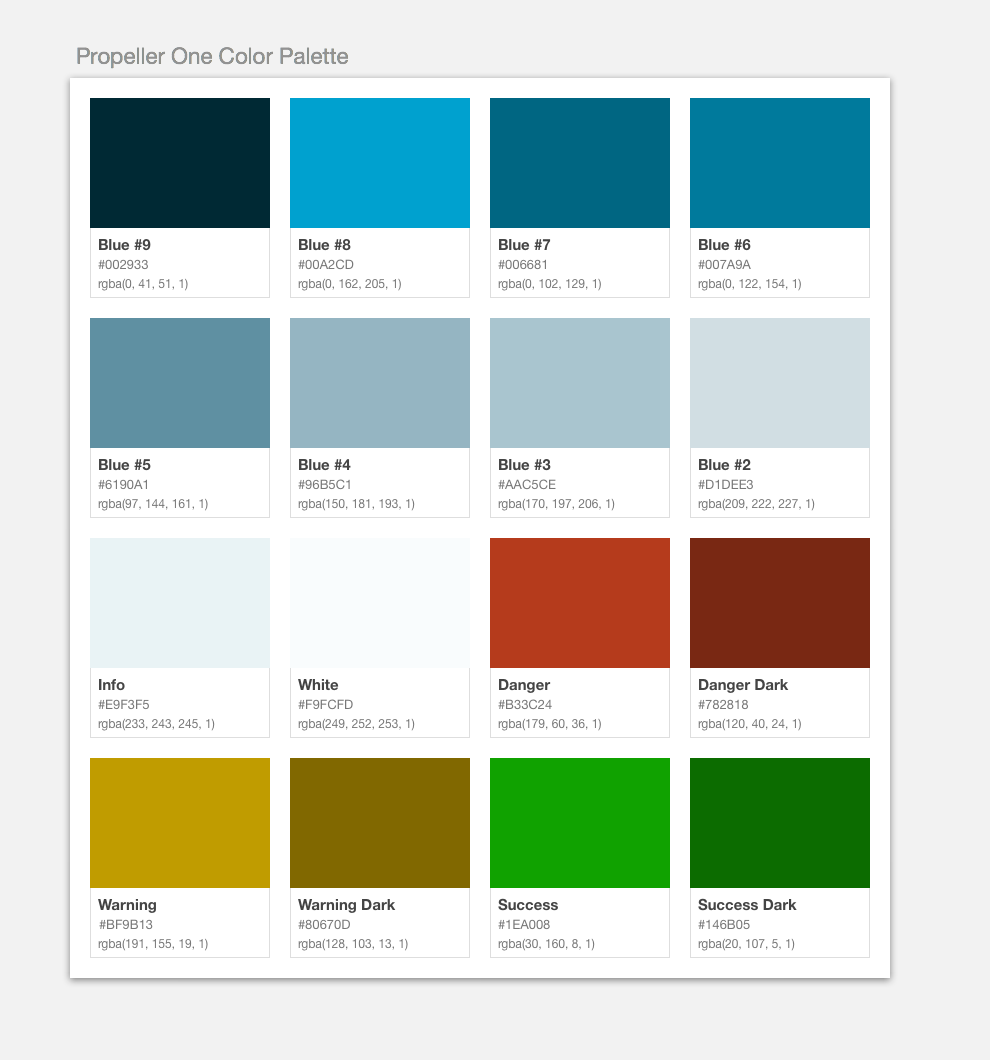Select the Danger Dark color swatch
Viewport: 990px width, 1060px height.
pyautogui.click(x=780, y=603)
